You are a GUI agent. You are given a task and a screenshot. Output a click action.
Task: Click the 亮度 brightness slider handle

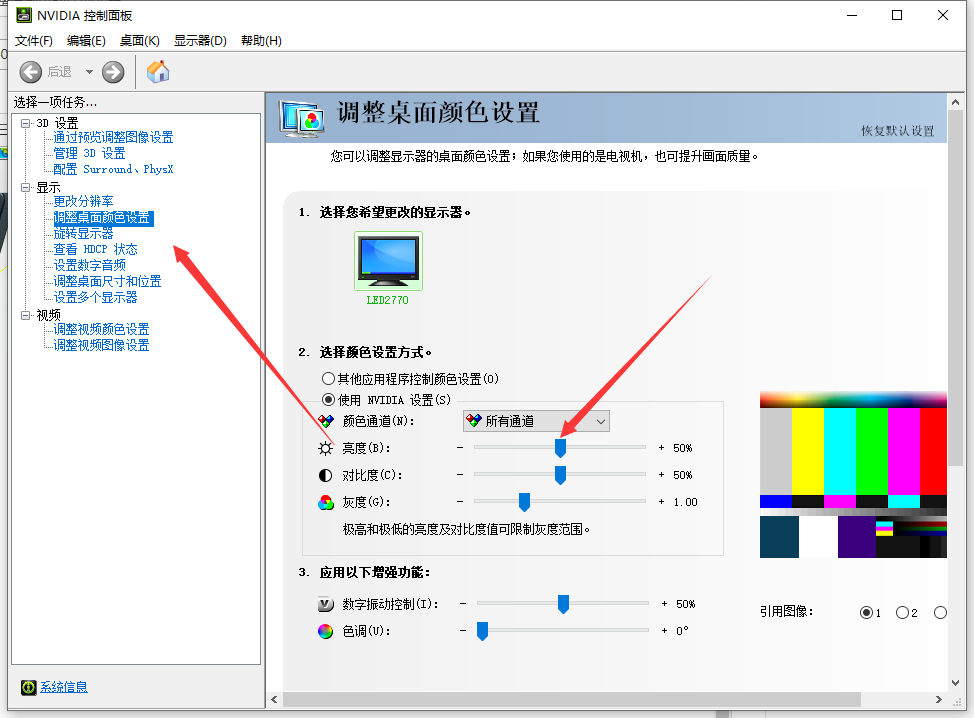(x=560, y=448)
